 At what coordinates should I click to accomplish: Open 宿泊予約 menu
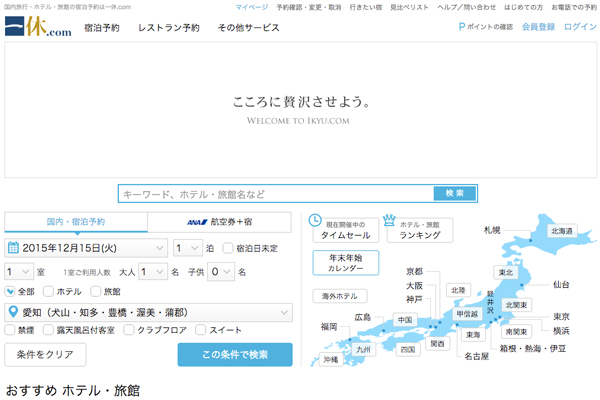pyautogui.click(x=102, y=28)
